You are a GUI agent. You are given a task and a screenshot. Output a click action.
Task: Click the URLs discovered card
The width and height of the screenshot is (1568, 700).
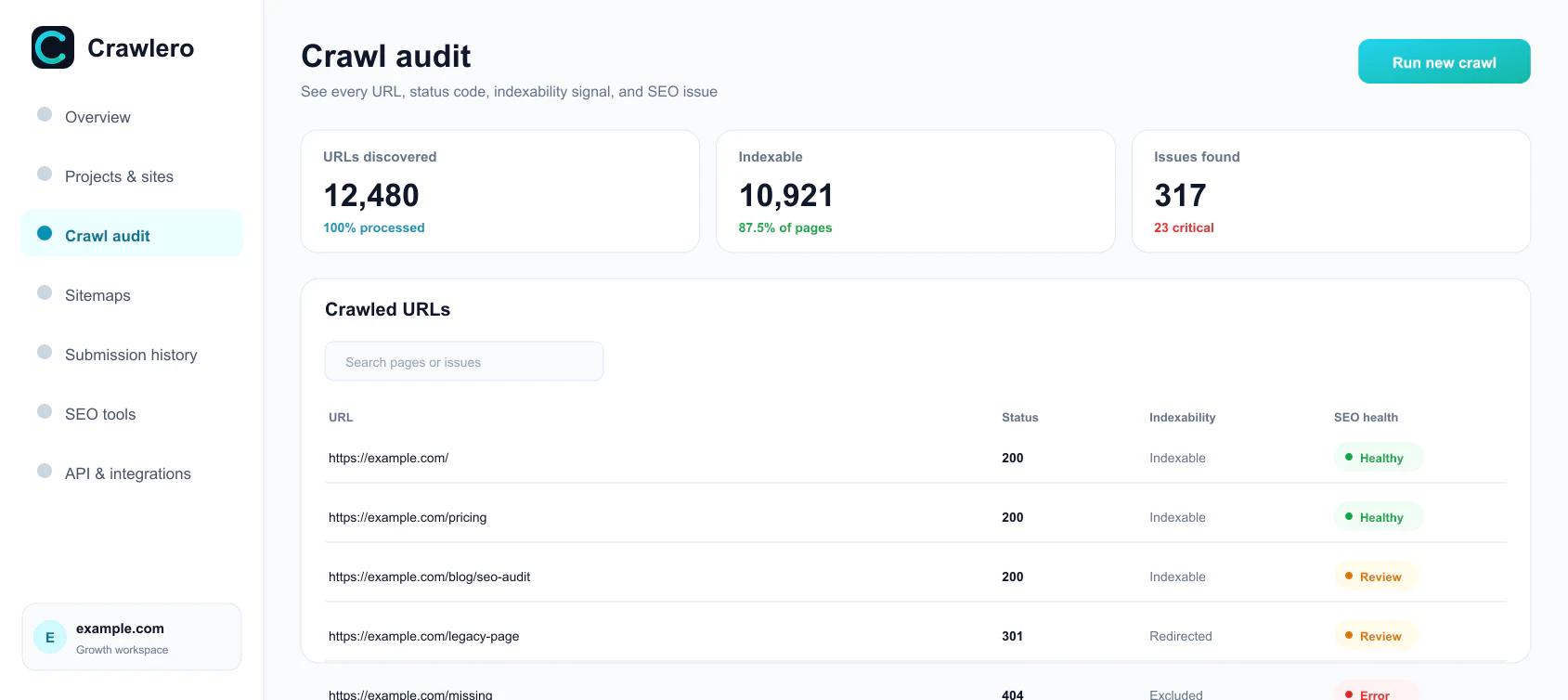[x=500, y=191]
